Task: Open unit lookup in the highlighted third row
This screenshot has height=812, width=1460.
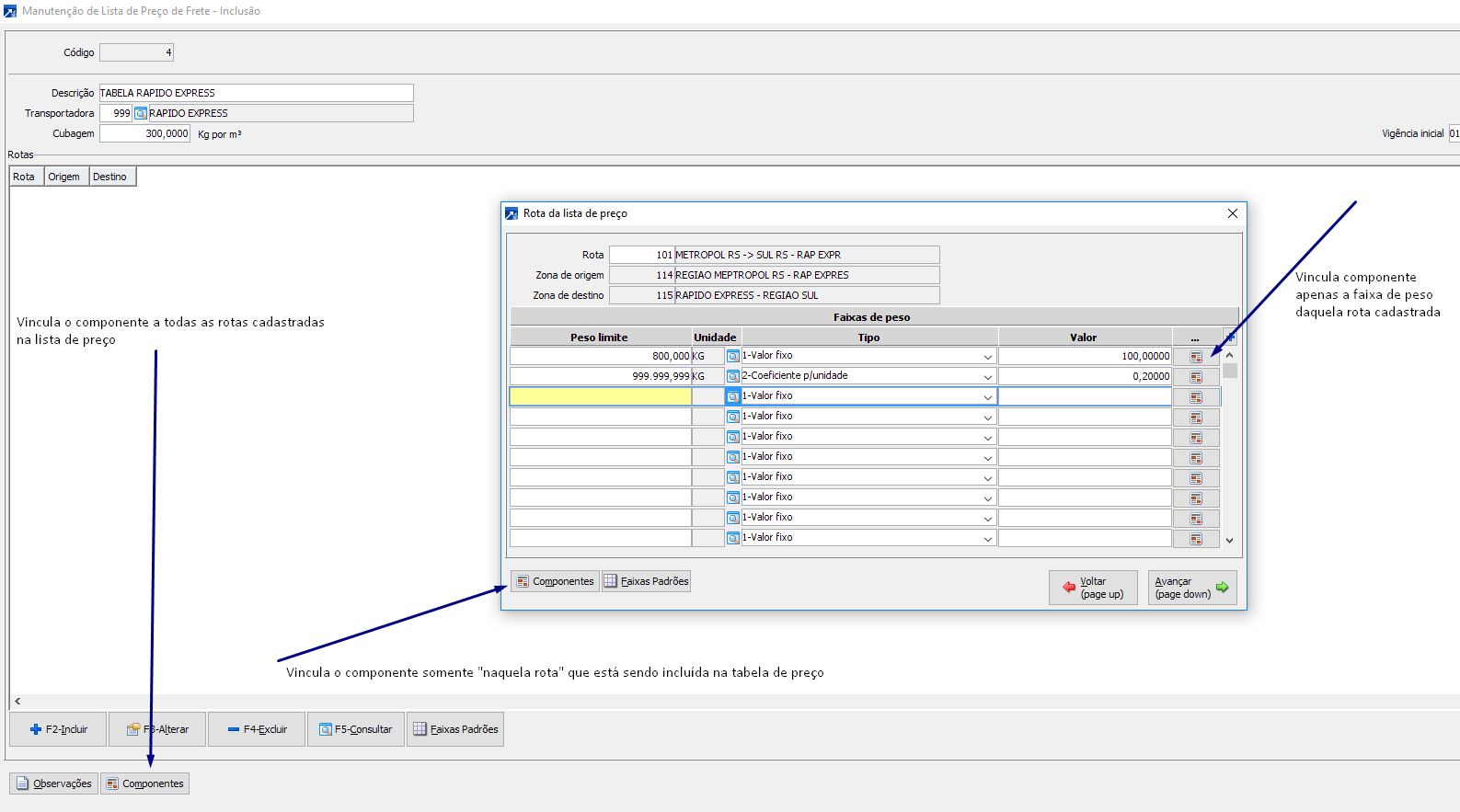Action: 732,396
